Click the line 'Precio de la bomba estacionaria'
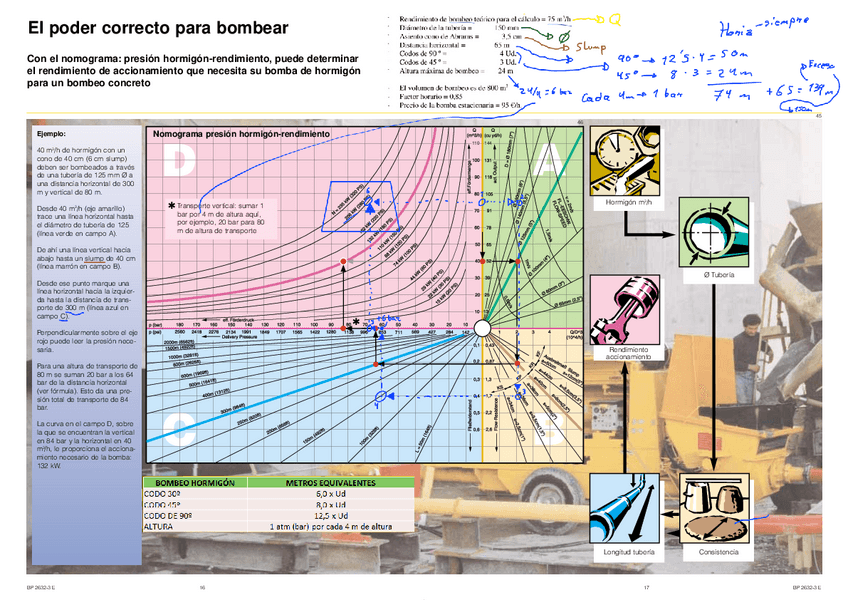The height and width of the screenshot is (600, 848). 460,105
